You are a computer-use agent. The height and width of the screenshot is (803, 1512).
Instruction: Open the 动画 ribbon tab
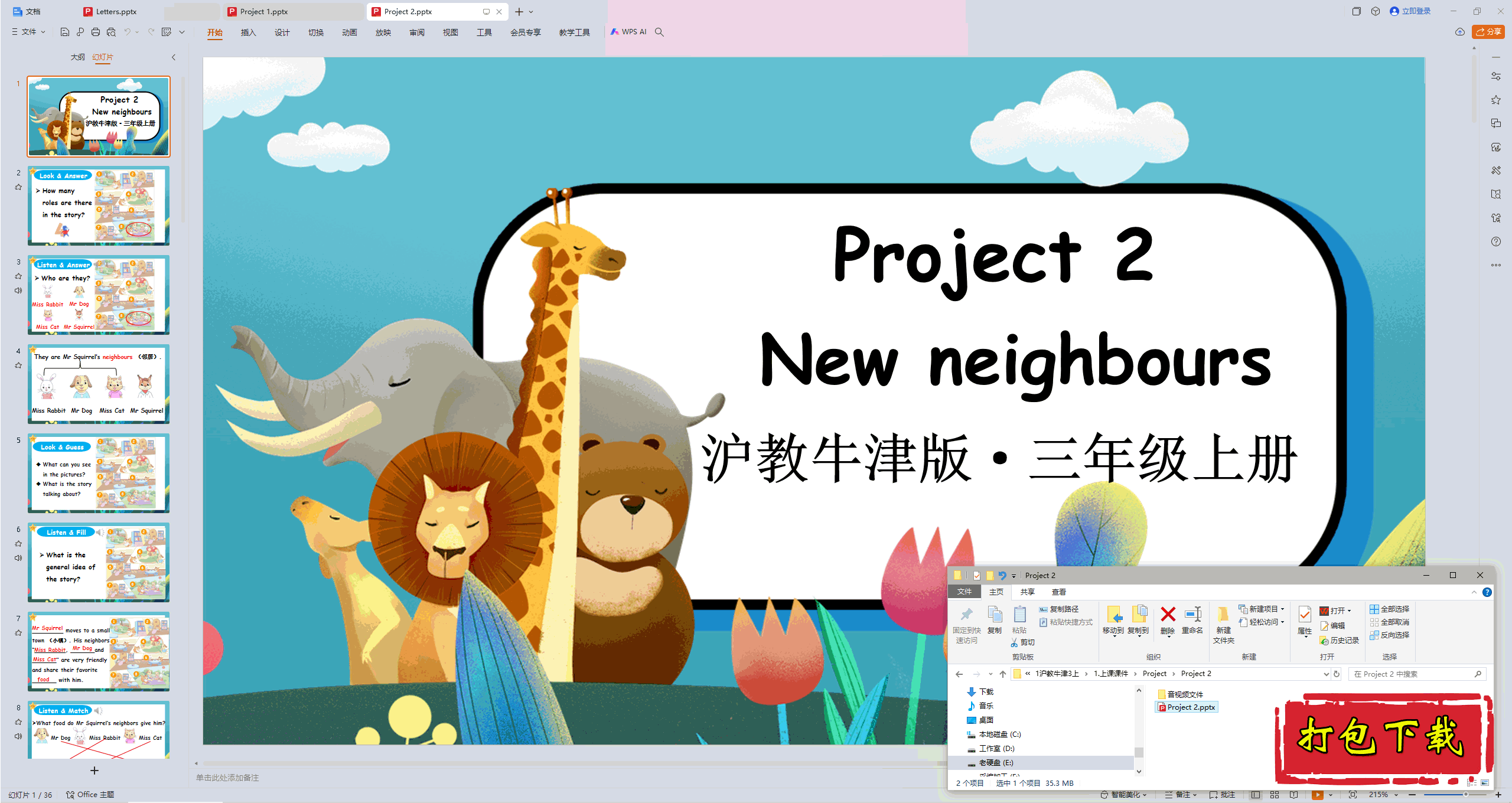click(349, 32)
